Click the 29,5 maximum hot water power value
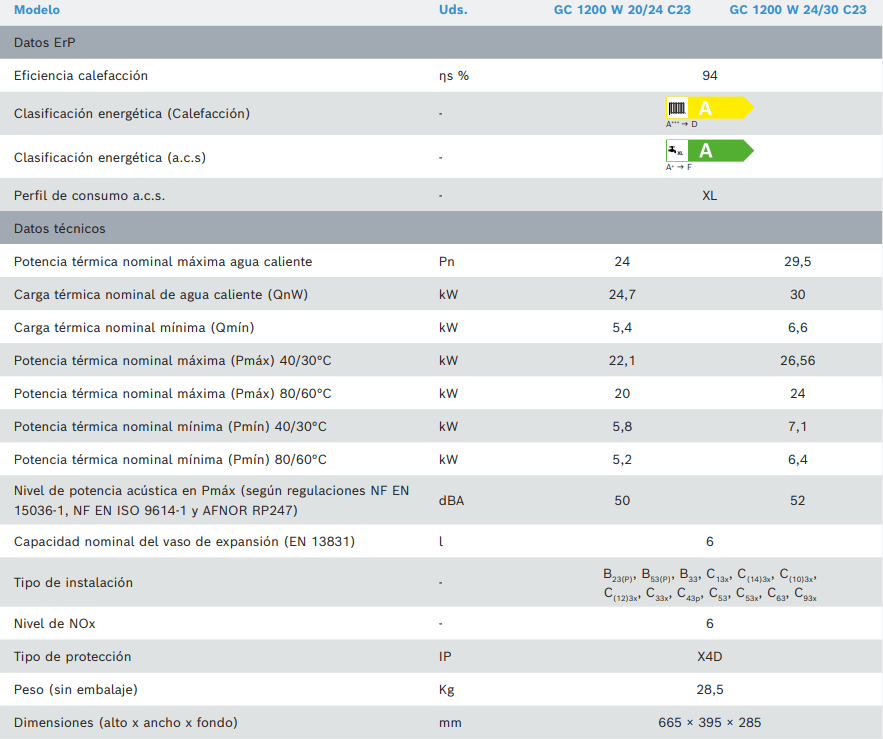 click(x=797, y=262)
